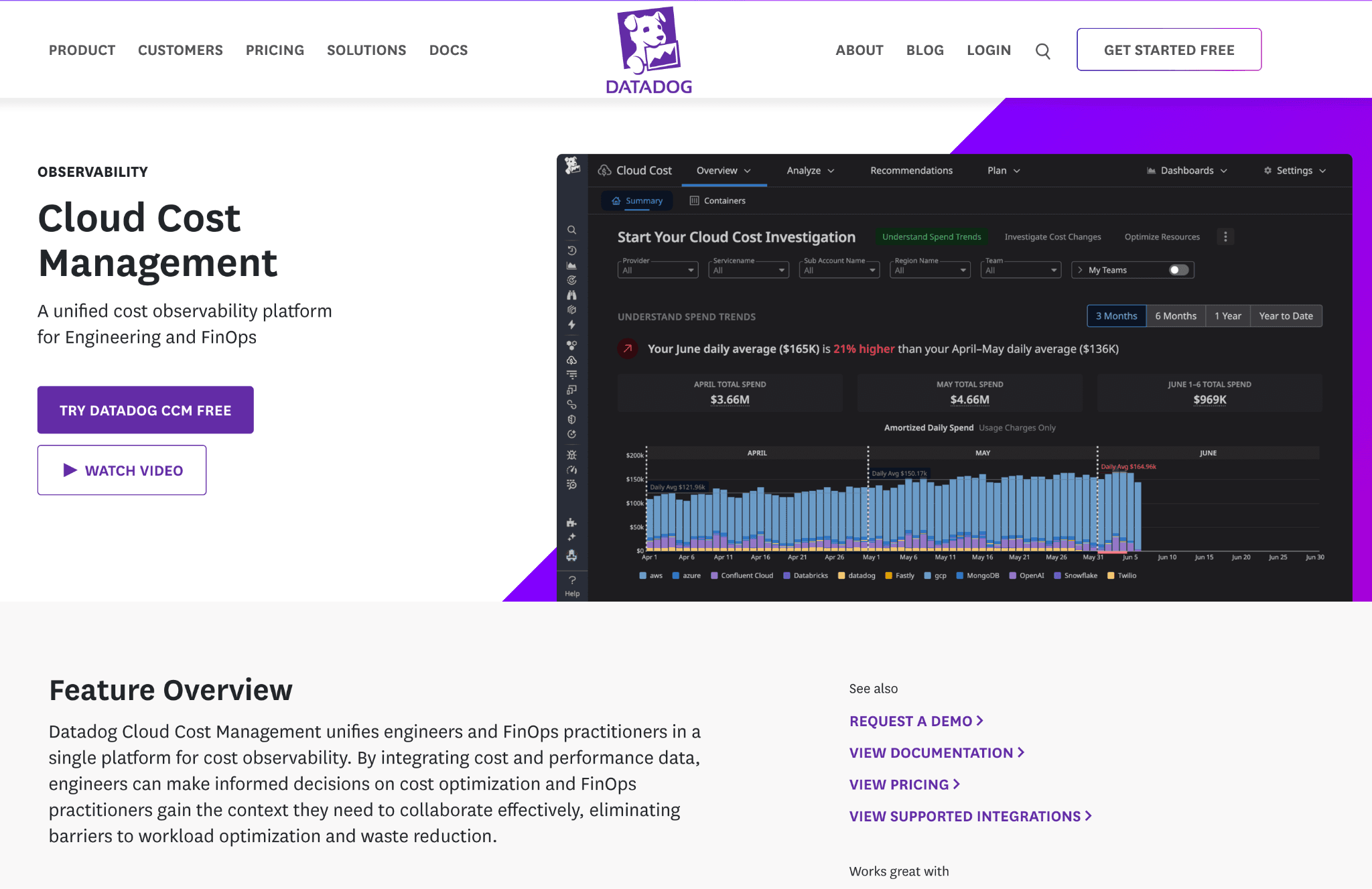Select Optimize Resources tab
The height and width of the screenshot is (889, 1372).
(1162, 236)
